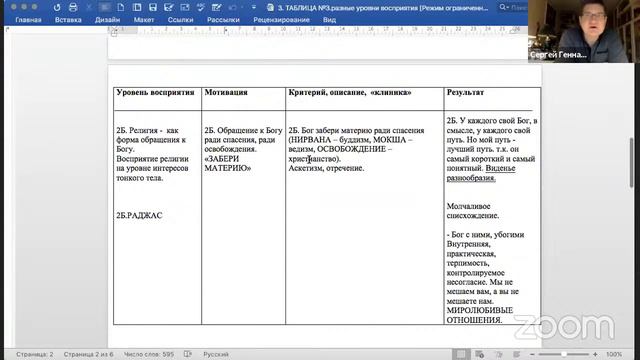The width and height of the screenshot is (640, 360).
Task: Switch to the Дизайн tab
Action: pyautogui.click(x=107, y=20)
